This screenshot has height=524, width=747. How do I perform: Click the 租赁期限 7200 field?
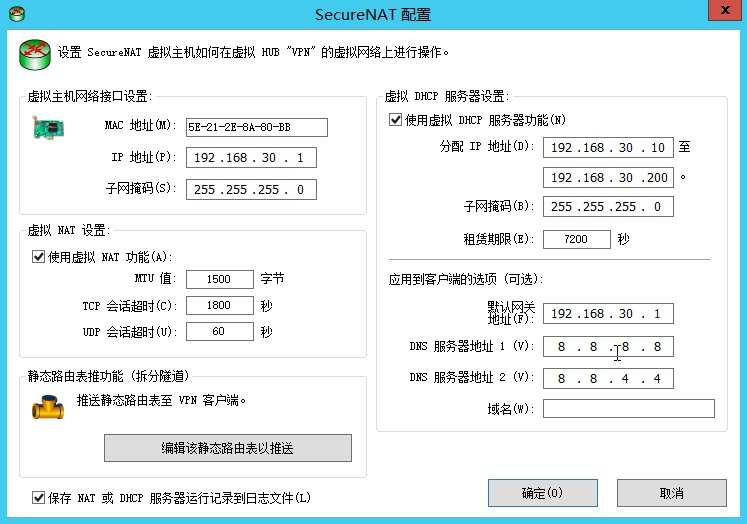tap(577, 239)
